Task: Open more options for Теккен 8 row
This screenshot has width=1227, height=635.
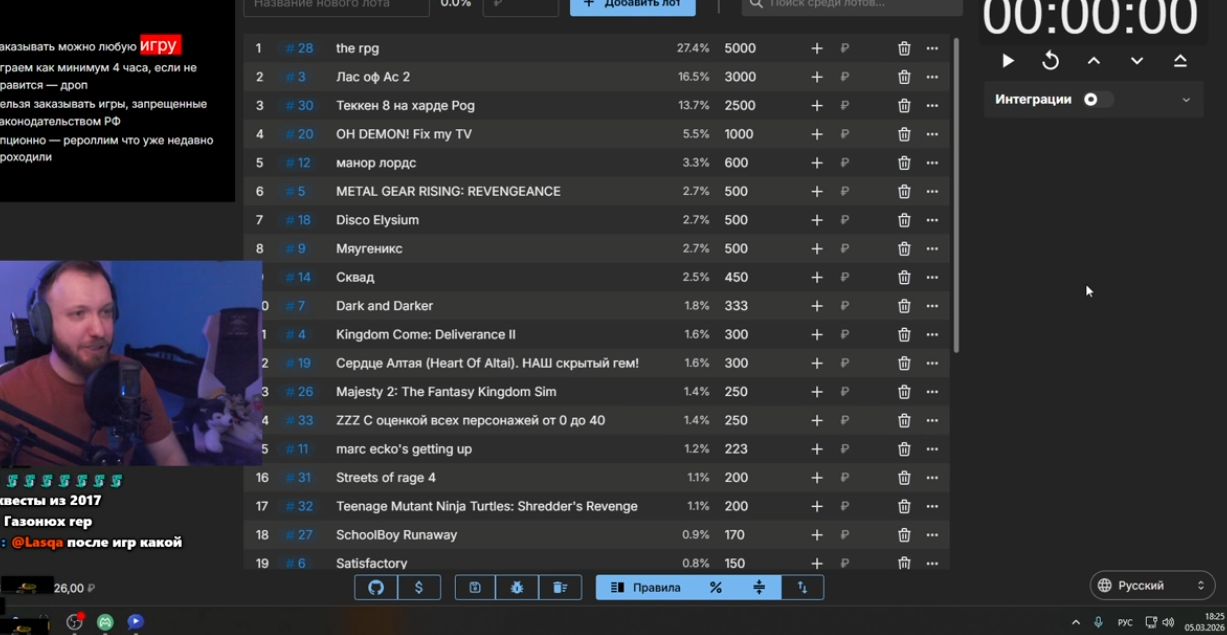Action: 932,105
